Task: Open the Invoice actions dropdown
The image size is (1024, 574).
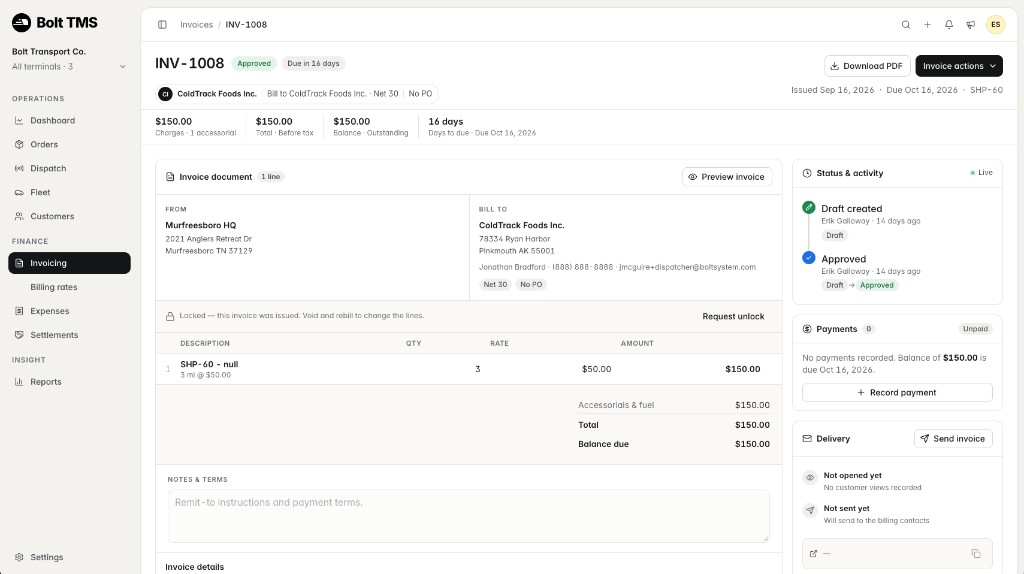Action: tap(959, 66)
